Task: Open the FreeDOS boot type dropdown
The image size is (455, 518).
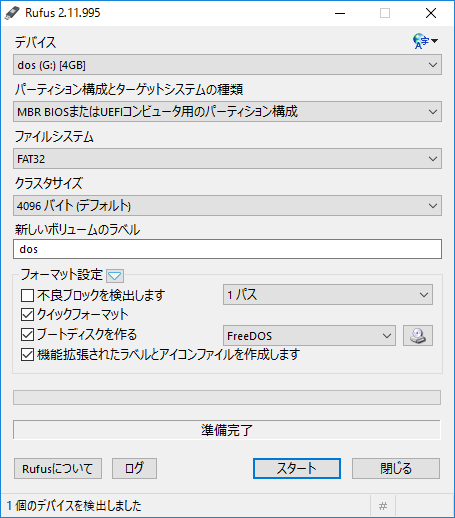Action: [x=309, y=336]
